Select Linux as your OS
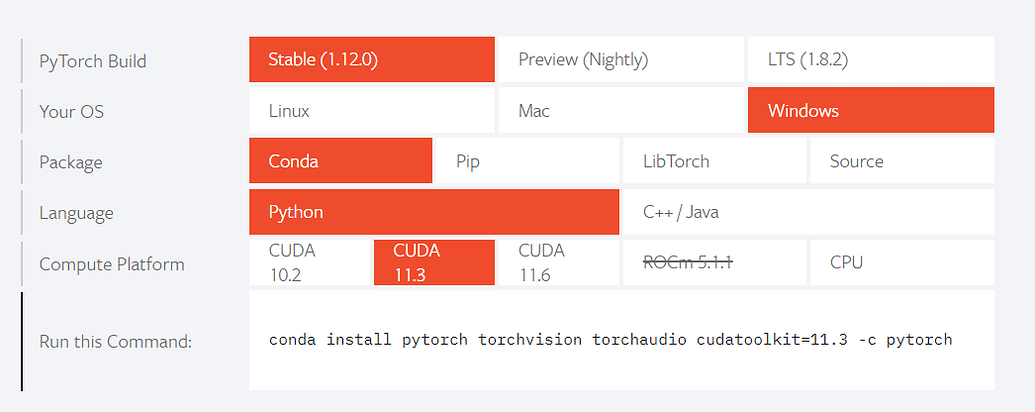 (372, 110)
